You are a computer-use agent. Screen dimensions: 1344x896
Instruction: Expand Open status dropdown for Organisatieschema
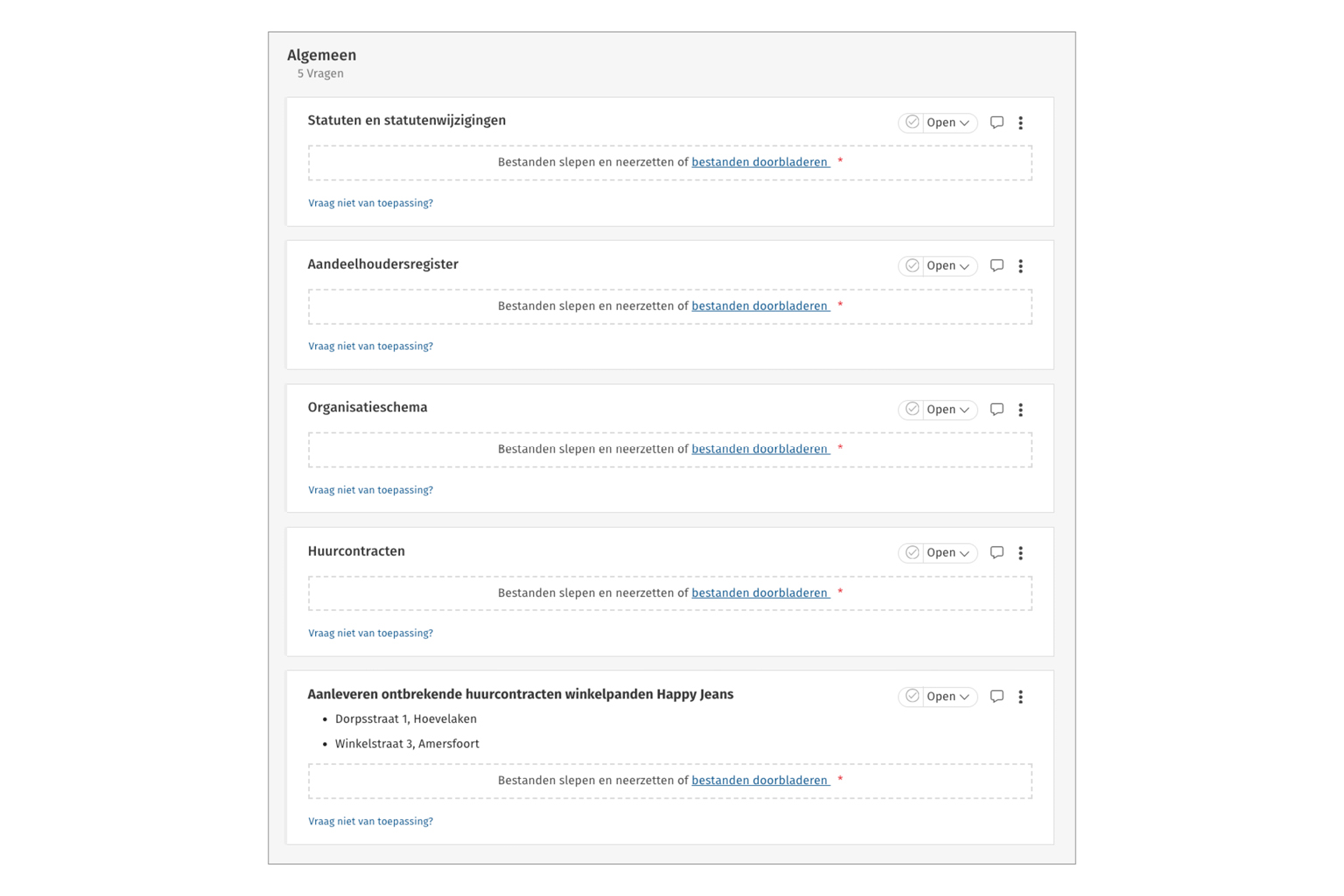pos(948,409)
